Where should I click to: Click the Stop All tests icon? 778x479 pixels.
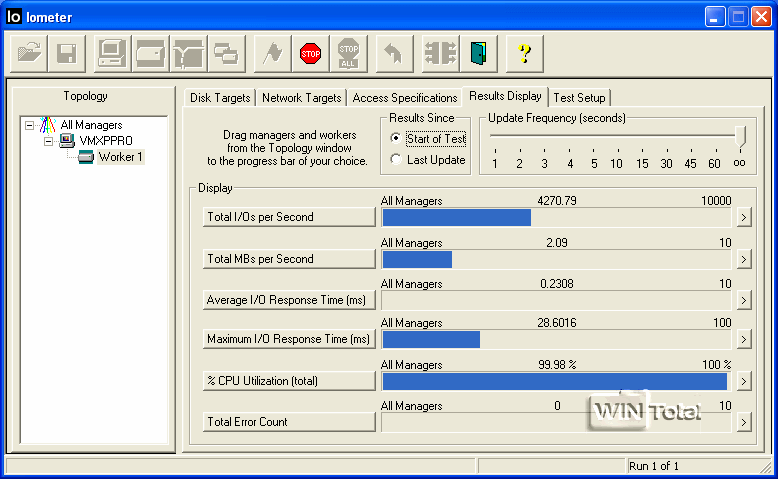(x=349, y=53)
